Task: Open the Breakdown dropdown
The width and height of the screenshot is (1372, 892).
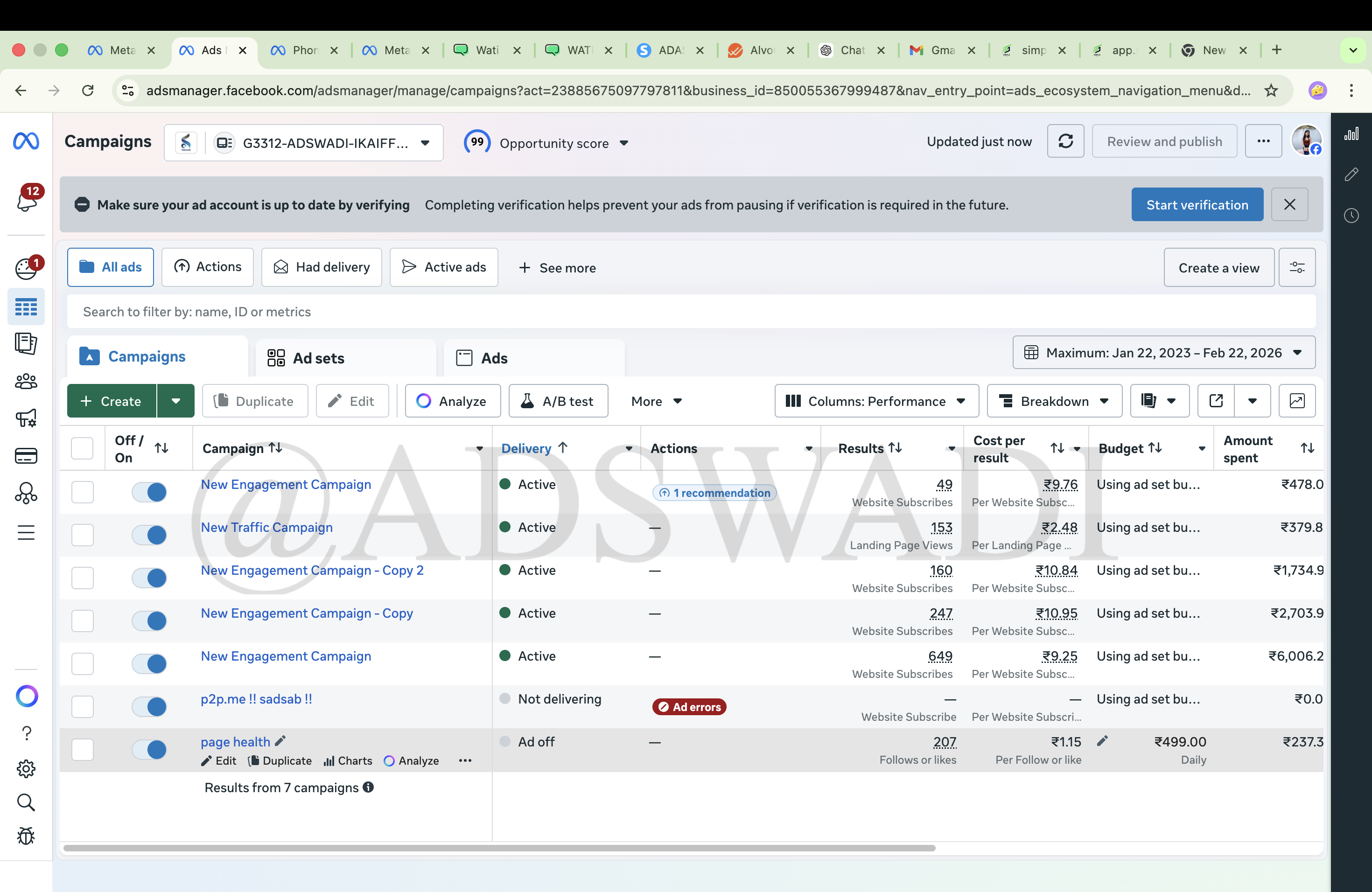Action: [1054, 400]
